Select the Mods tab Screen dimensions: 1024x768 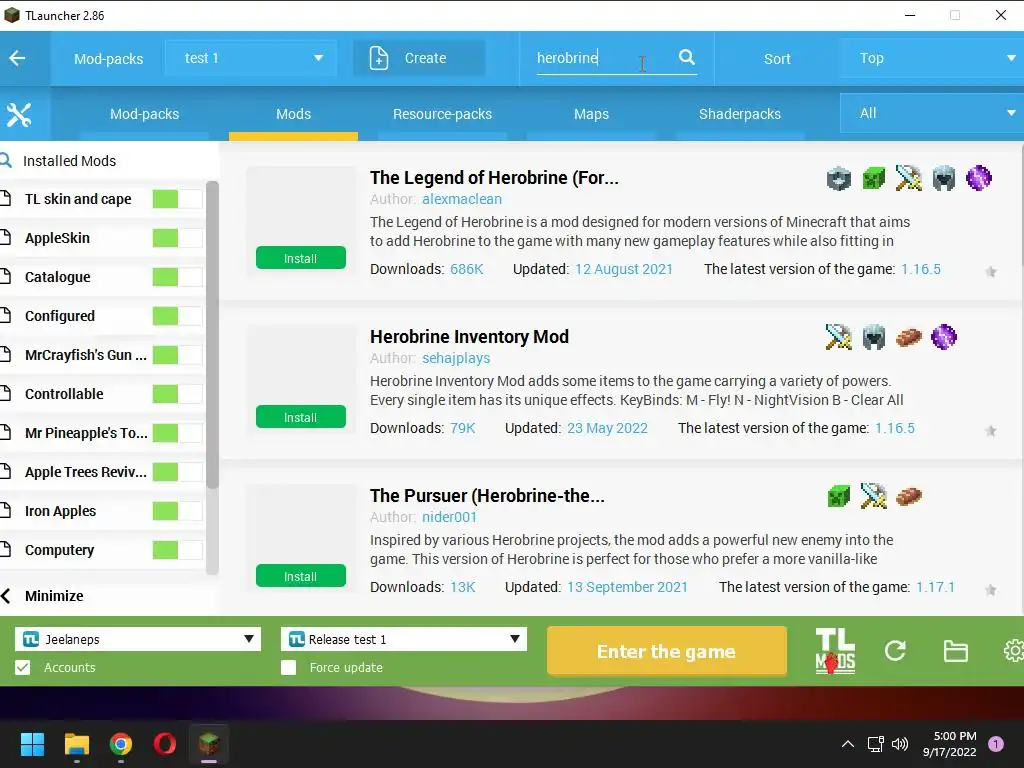click(293, 114)
